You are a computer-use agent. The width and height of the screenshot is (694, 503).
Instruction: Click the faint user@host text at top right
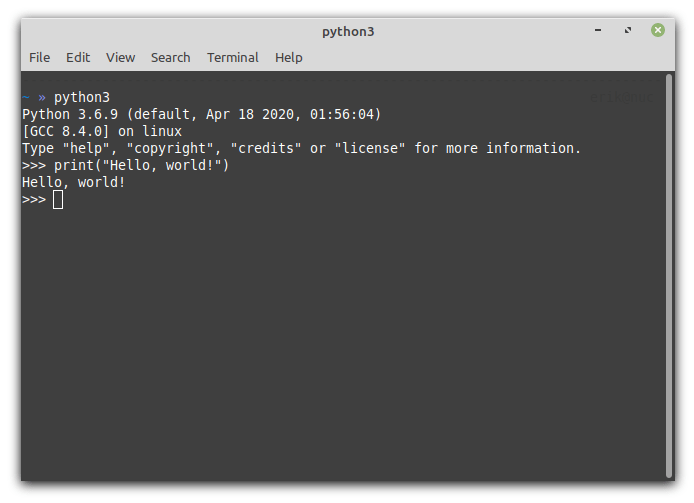[x=624, y=98]
